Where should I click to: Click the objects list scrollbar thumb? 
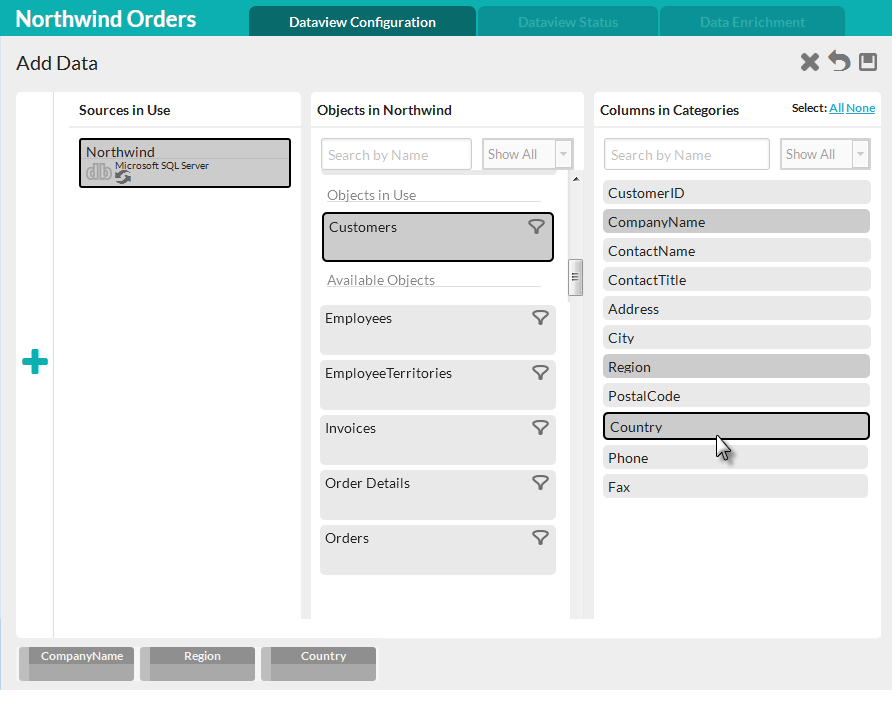575,277
